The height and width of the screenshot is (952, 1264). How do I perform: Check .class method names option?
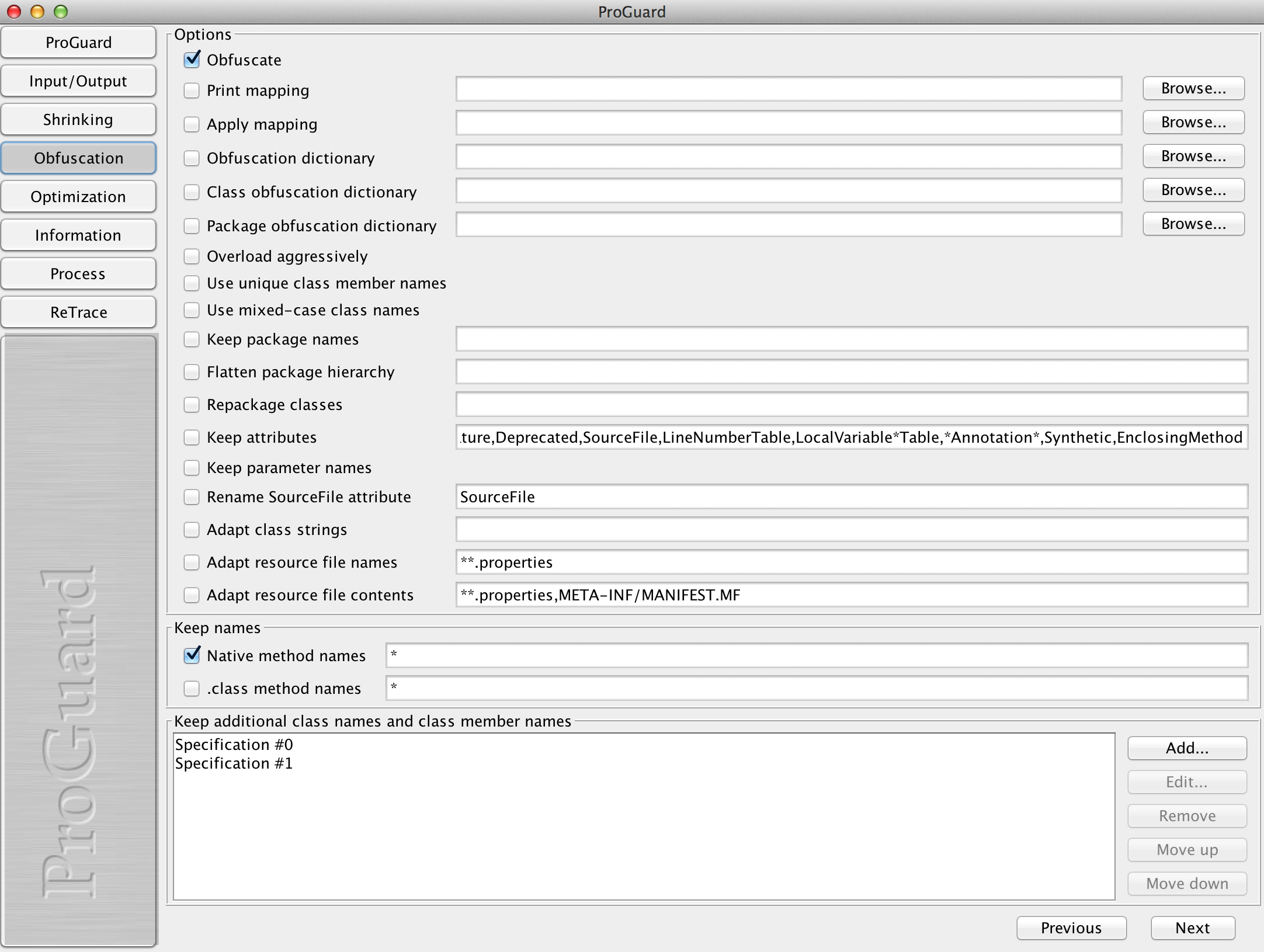pyautogui.click(x=192, y=689)
